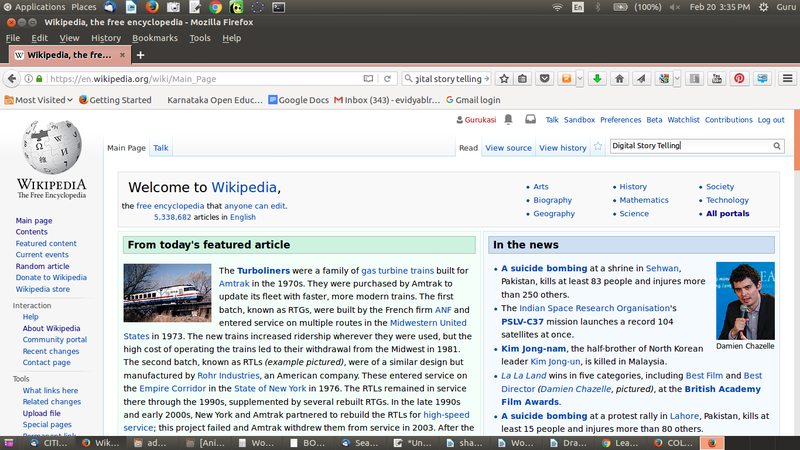Open Wi-Fi network indicator
The width and height of the screenshot is (800, 450).
[x=557, y=7]
